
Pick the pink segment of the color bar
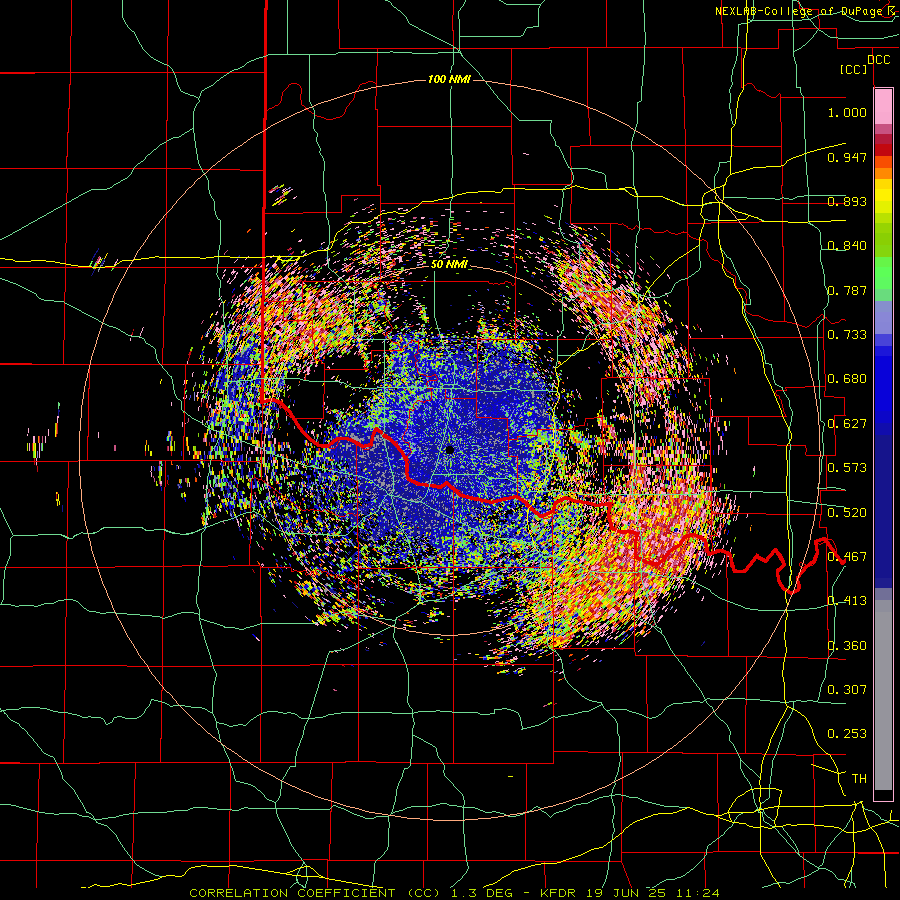pos(883,107)
